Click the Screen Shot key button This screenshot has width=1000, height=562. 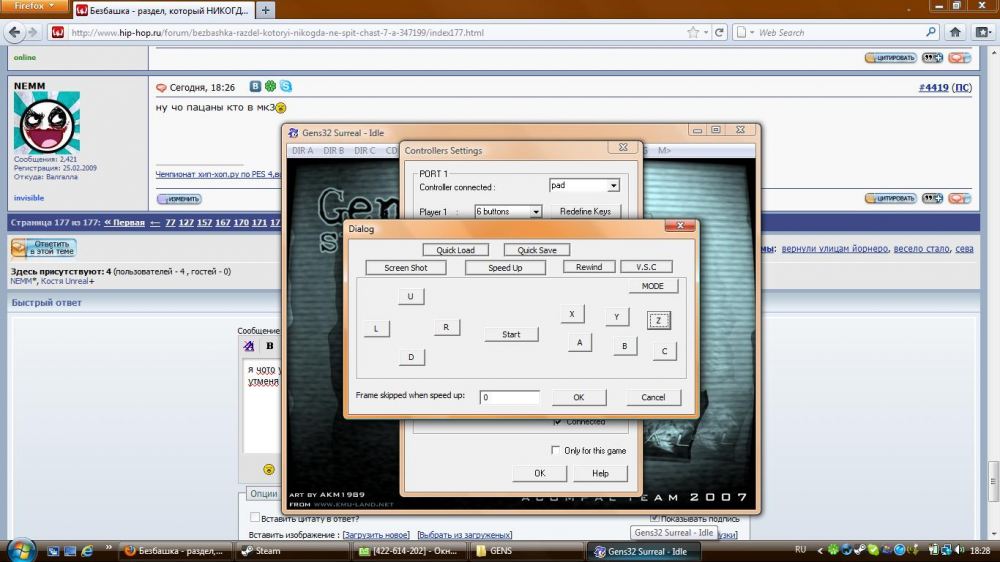406,267
